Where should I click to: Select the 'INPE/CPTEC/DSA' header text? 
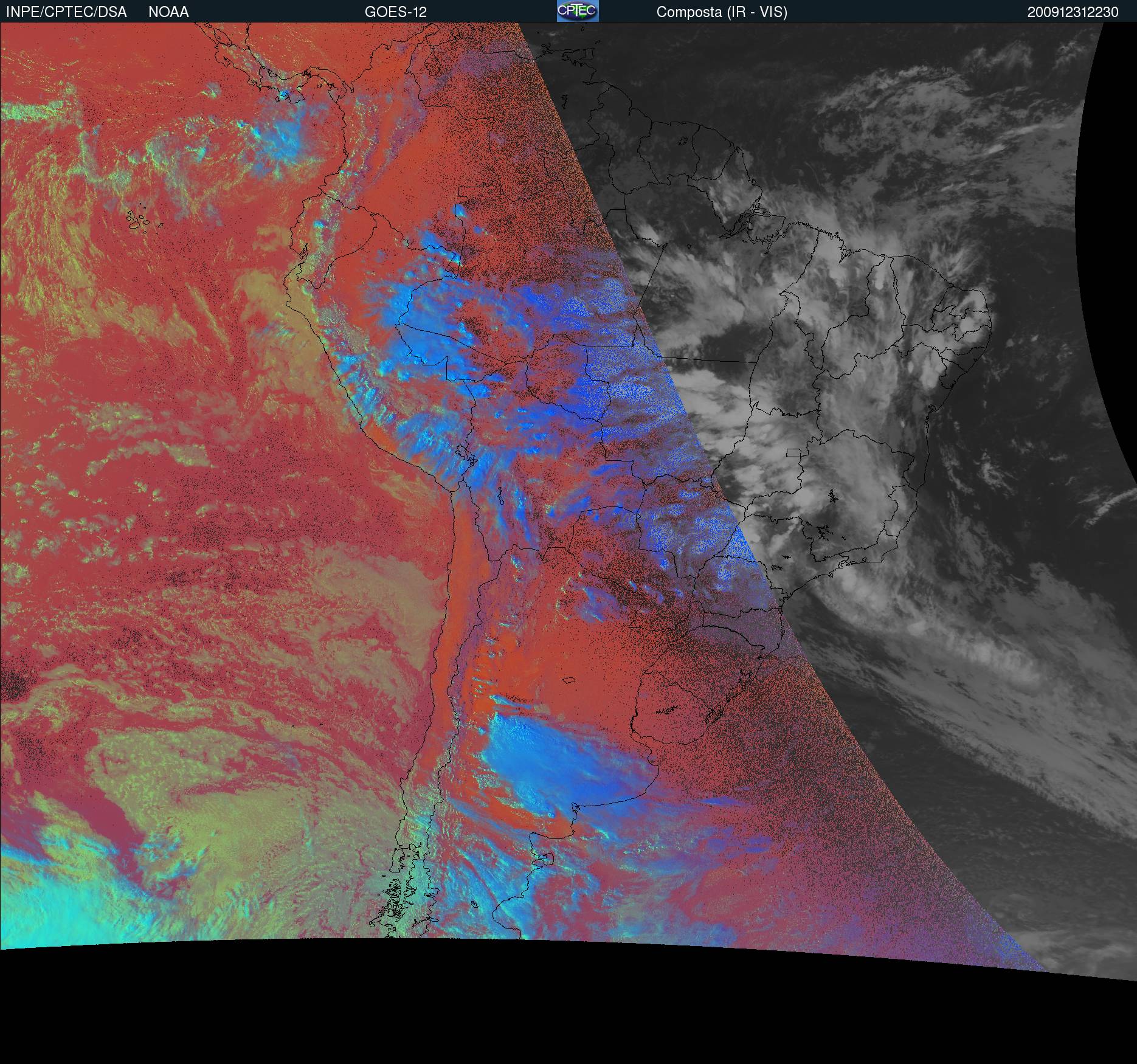(x=66, y=12)
